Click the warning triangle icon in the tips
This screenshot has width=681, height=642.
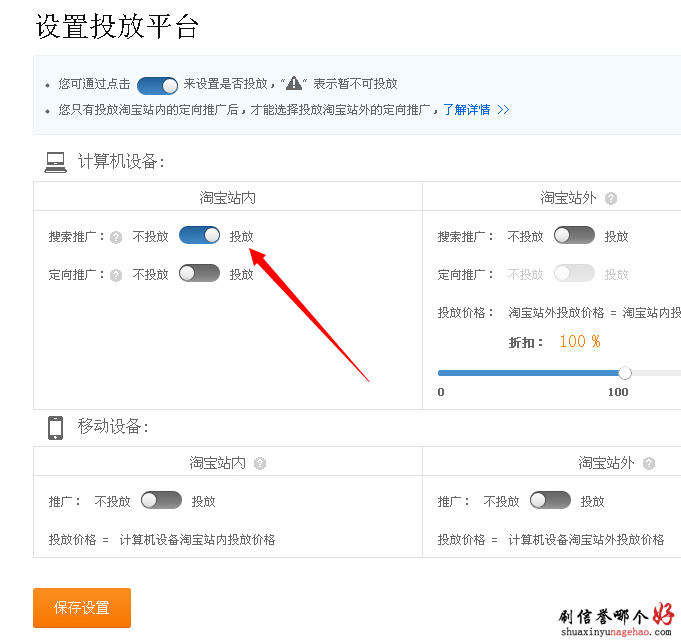294,84
